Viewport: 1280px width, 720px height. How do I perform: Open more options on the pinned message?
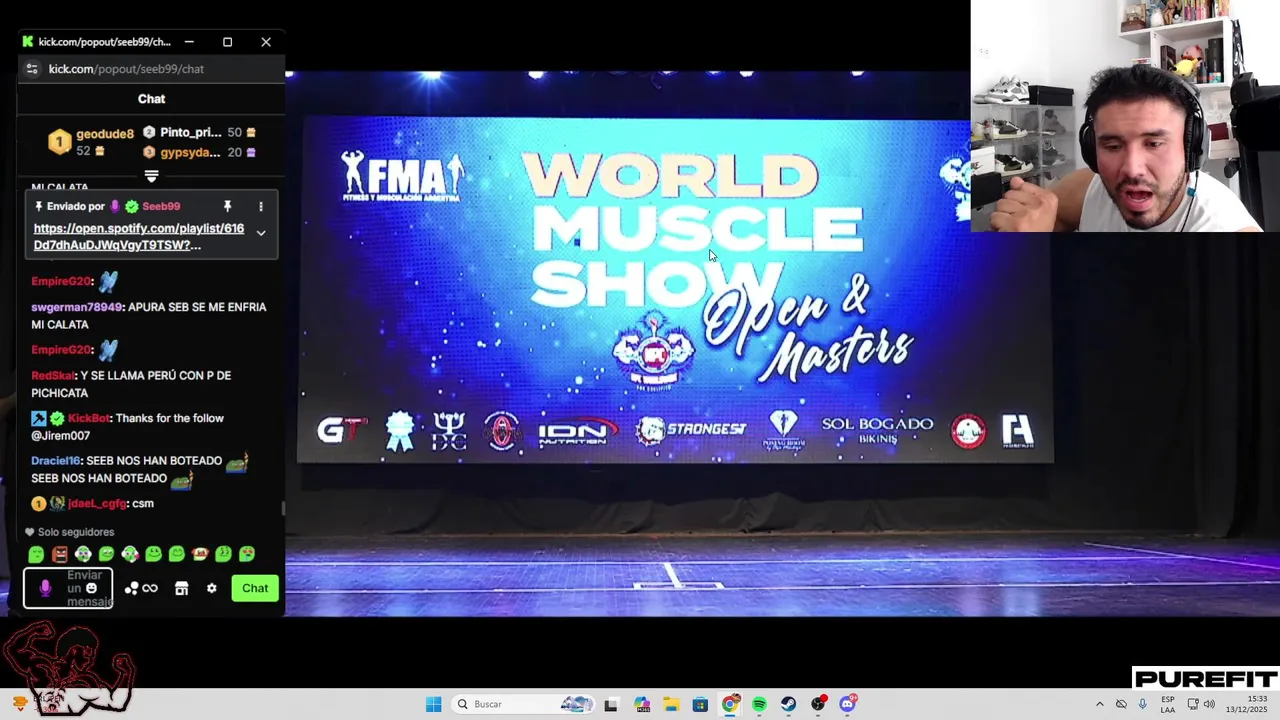point(261,206)
